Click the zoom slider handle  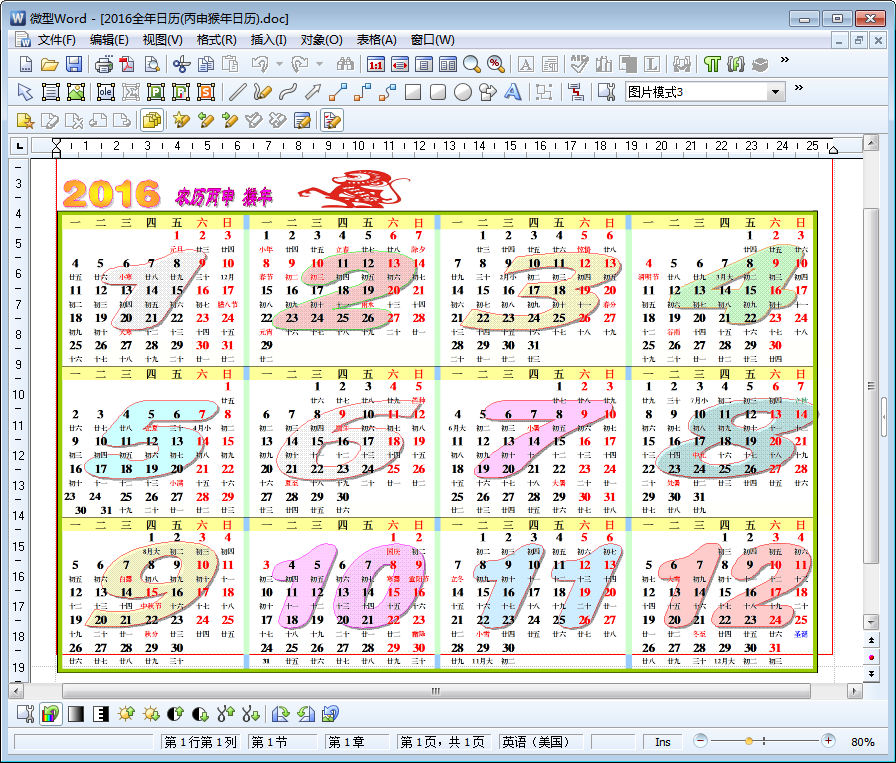pyautogui.click(x=746, y=741)
